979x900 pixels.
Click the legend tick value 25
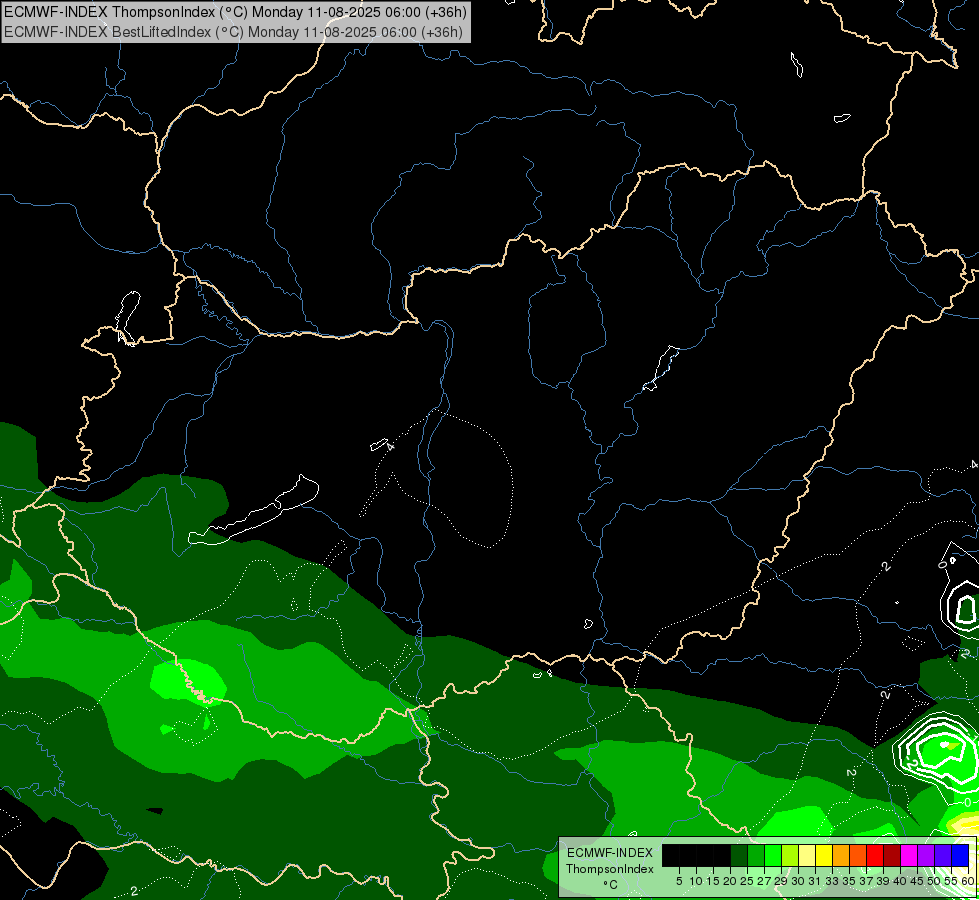747,881
